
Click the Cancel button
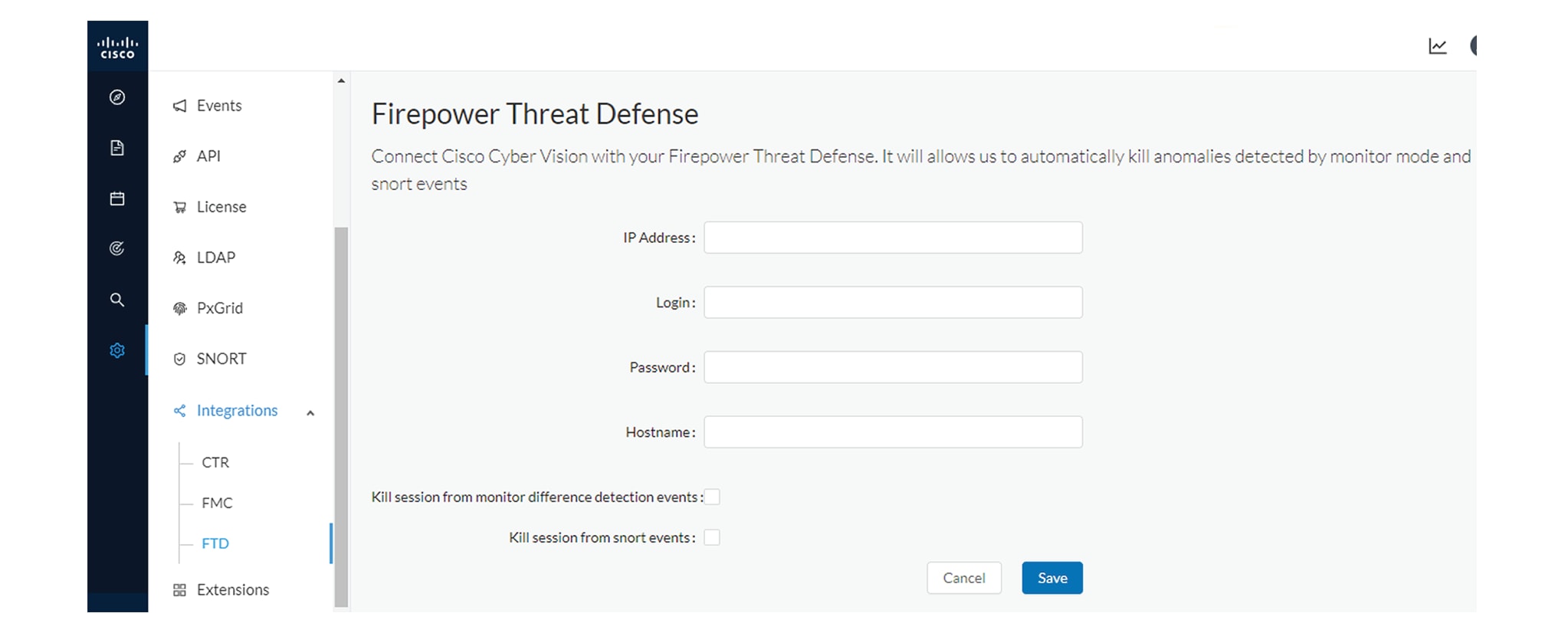coord(964,579)
